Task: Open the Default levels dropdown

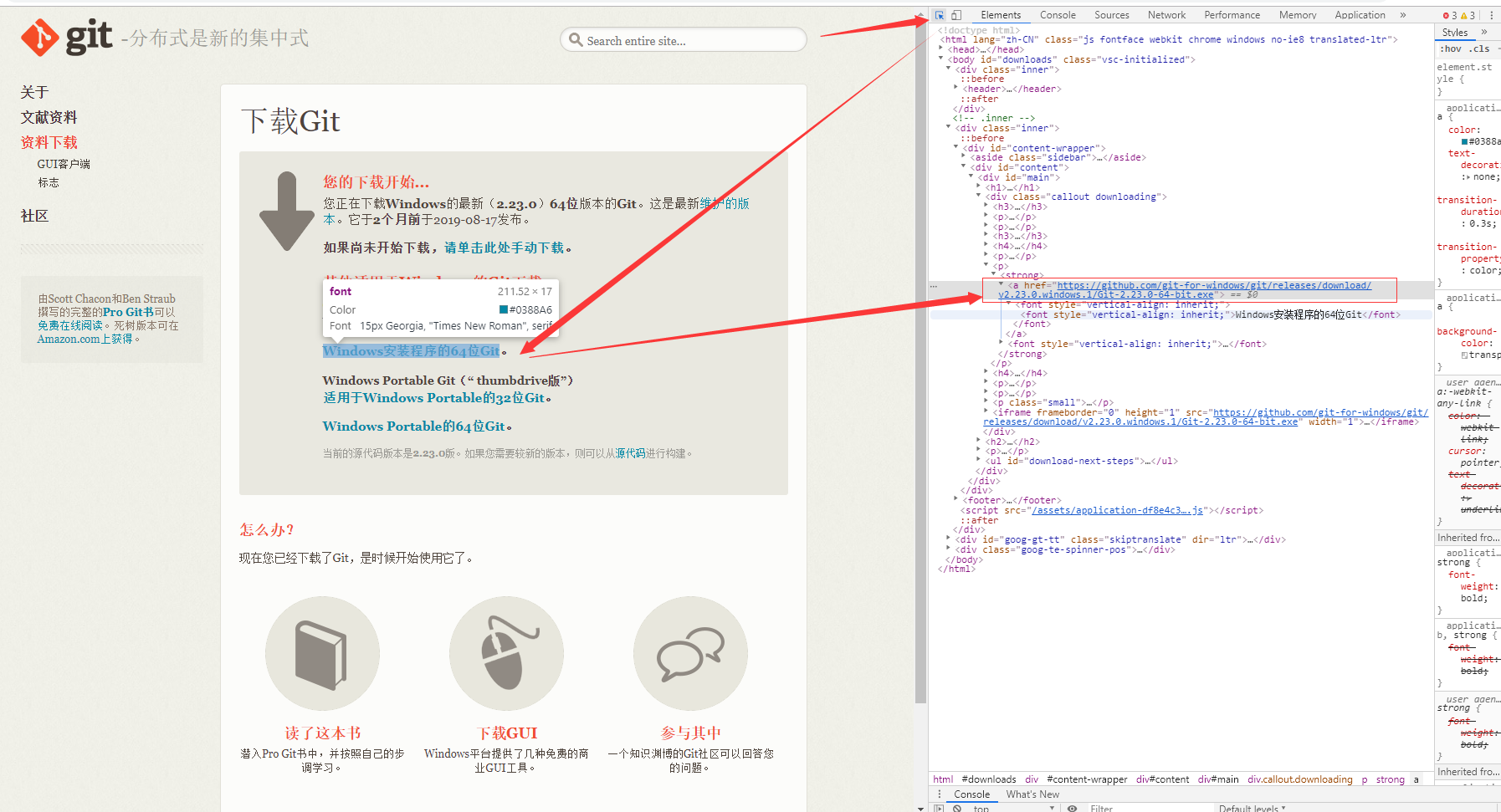Action: pos(1252,809)
